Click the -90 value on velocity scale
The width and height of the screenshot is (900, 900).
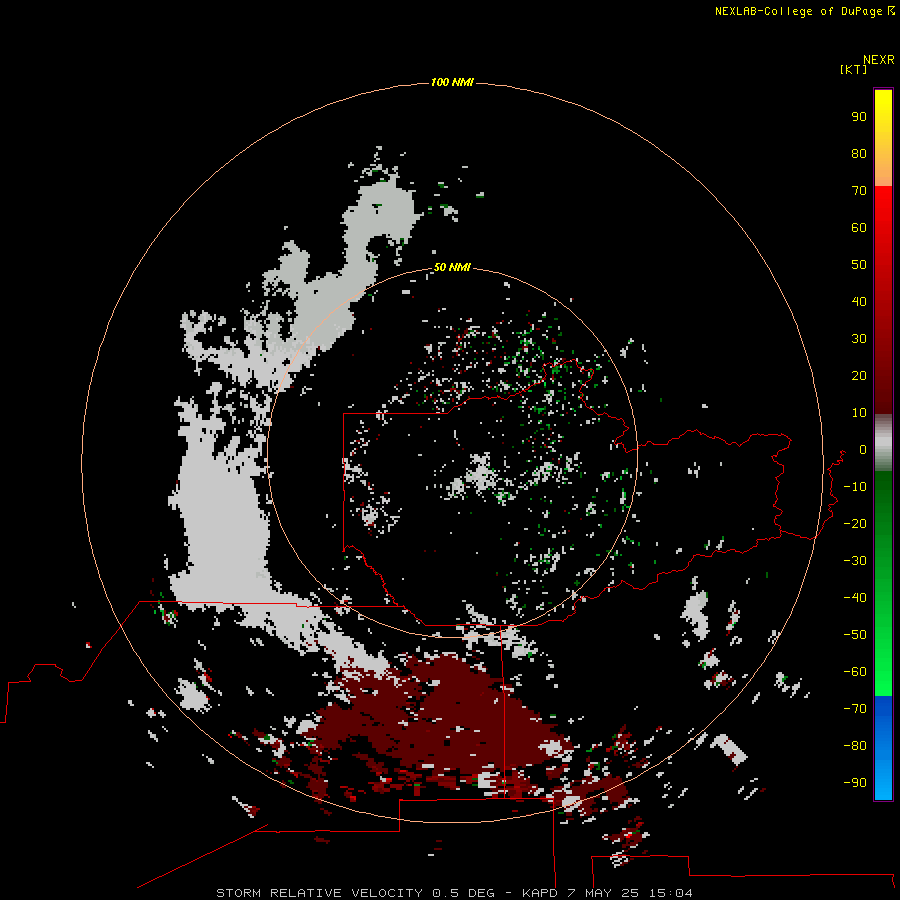(855, 782)
